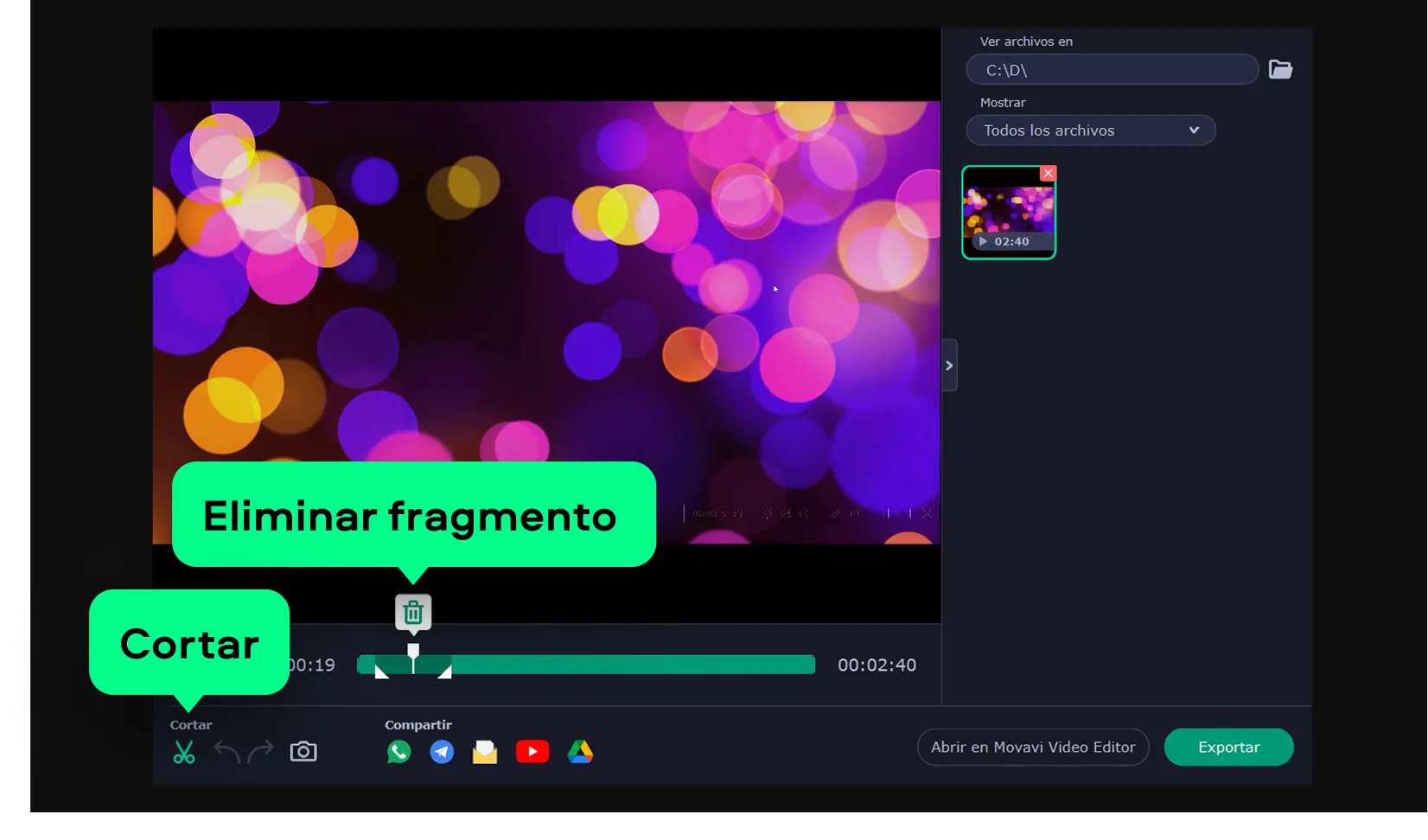
Task: Click the right fragment marker on timeline
Action: coord(445,671)
